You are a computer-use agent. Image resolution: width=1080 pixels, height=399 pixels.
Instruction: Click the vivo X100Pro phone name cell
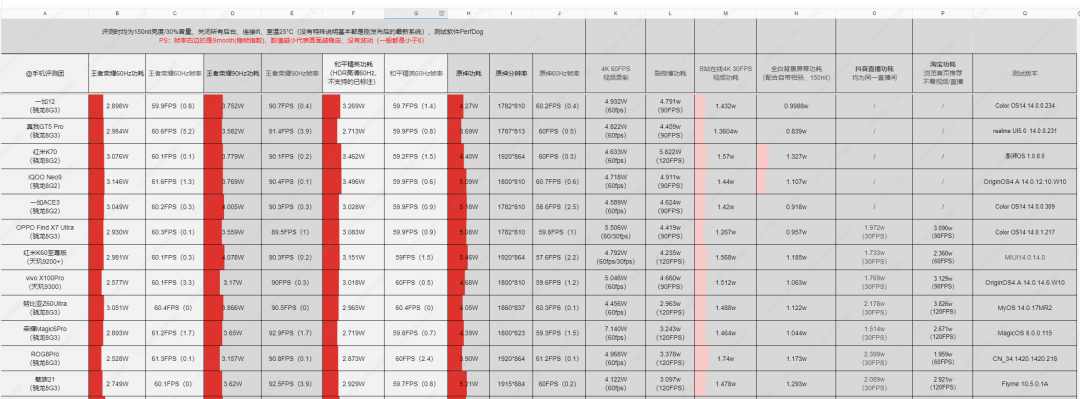coord(45,282)
